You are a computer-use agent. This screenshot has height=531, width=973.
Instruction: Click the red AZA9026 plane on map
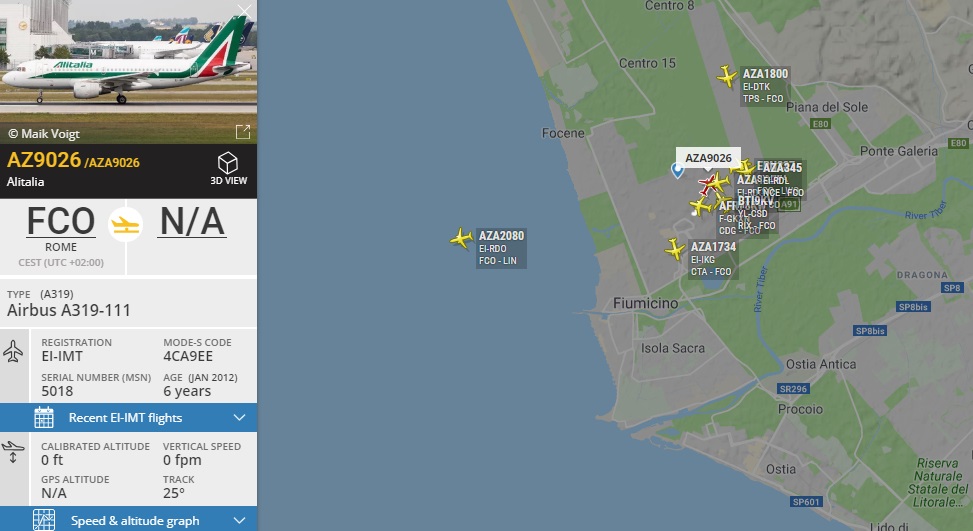point(707,183)
